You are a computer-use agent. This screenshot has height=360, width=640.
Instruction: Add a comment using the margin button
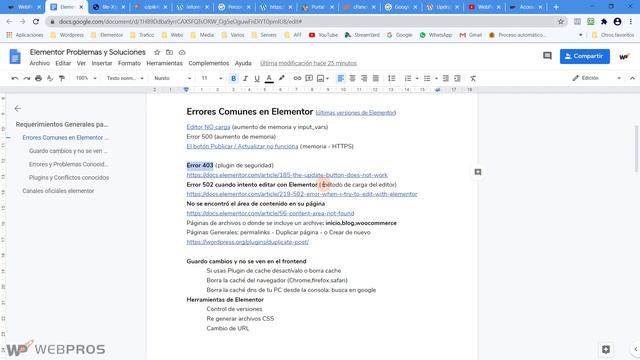(x=478, y=172)
